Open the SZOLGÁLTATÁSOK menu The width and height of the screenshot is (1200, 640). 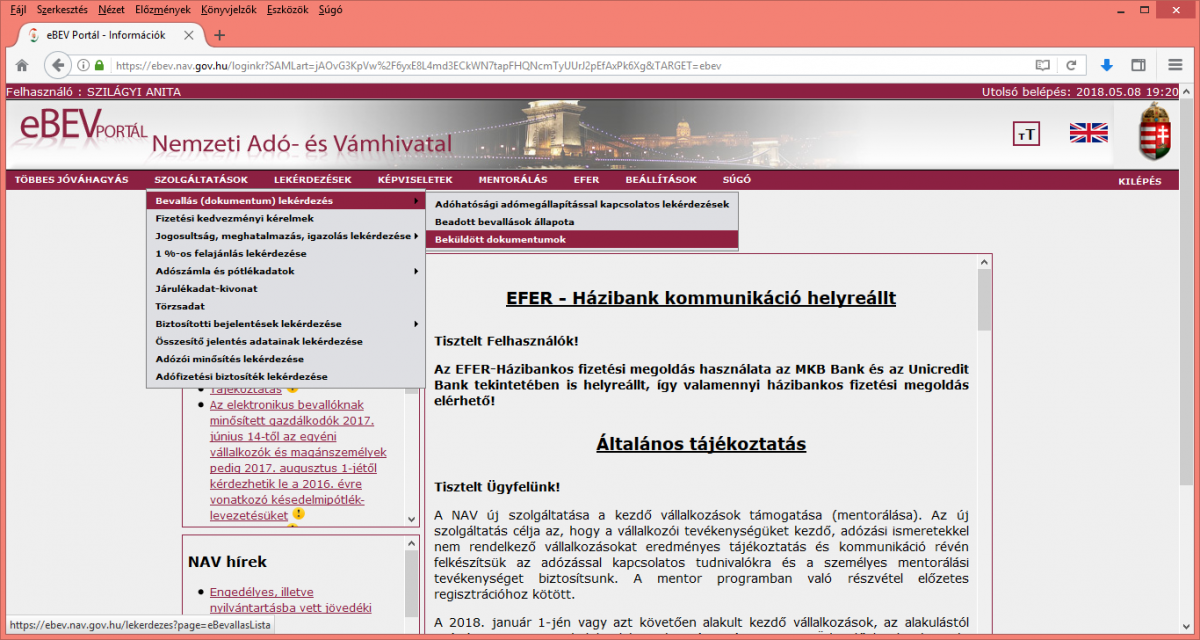201,180
